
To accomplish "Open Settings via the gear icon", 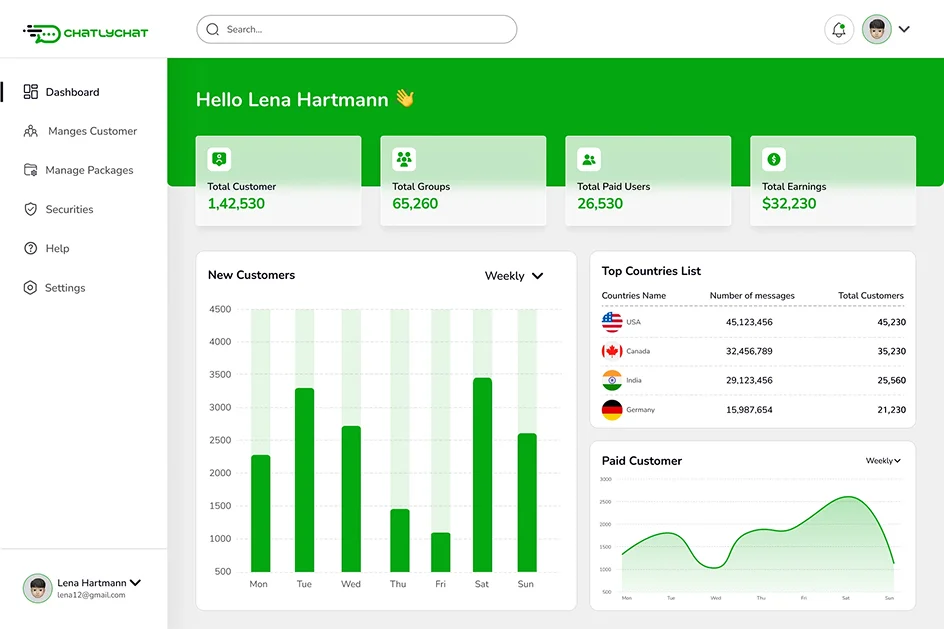I will [30, 287].
